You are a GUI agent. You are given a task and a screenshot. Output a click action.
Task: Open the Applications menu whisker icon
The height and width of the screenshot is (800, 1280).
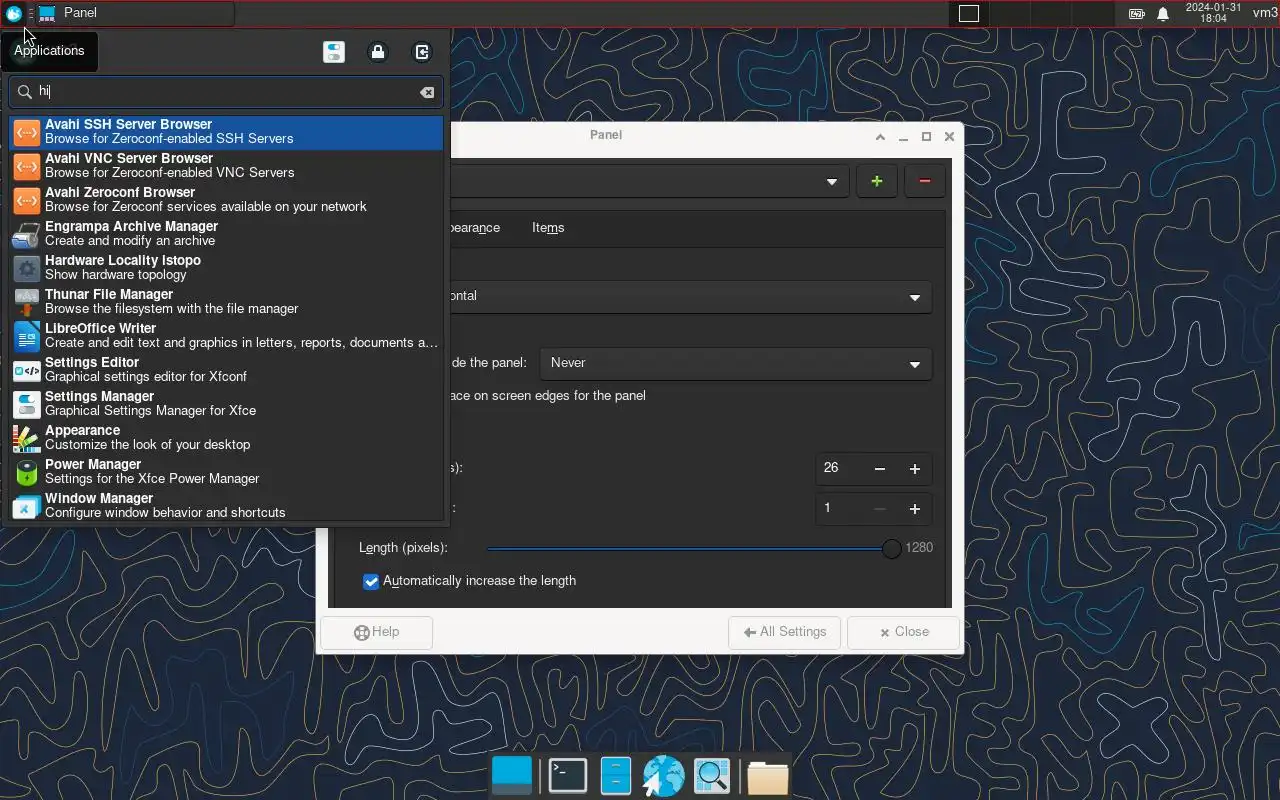tap(13, 13)
